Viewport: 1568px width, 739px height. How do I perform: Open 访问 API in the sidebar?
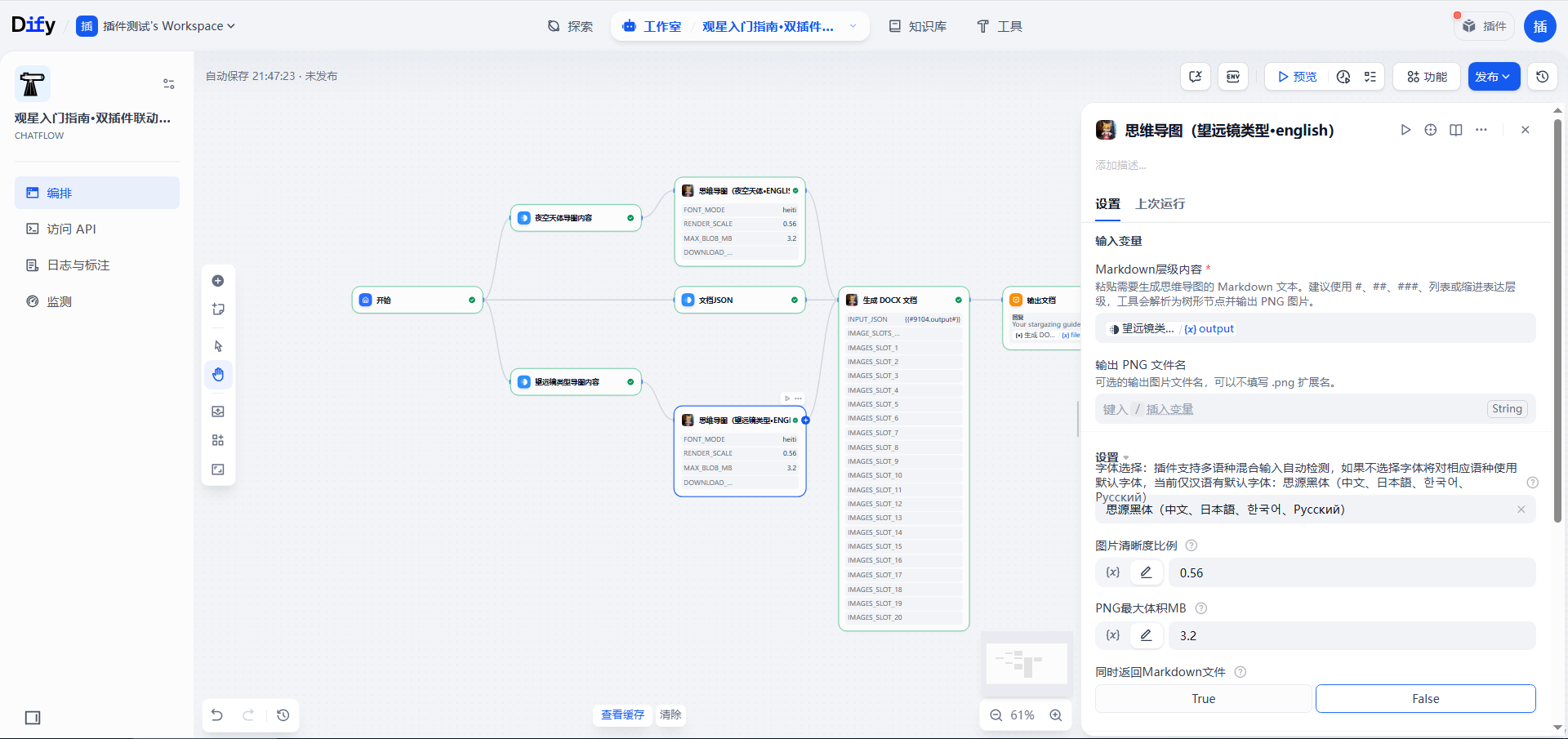coord(97,229)
